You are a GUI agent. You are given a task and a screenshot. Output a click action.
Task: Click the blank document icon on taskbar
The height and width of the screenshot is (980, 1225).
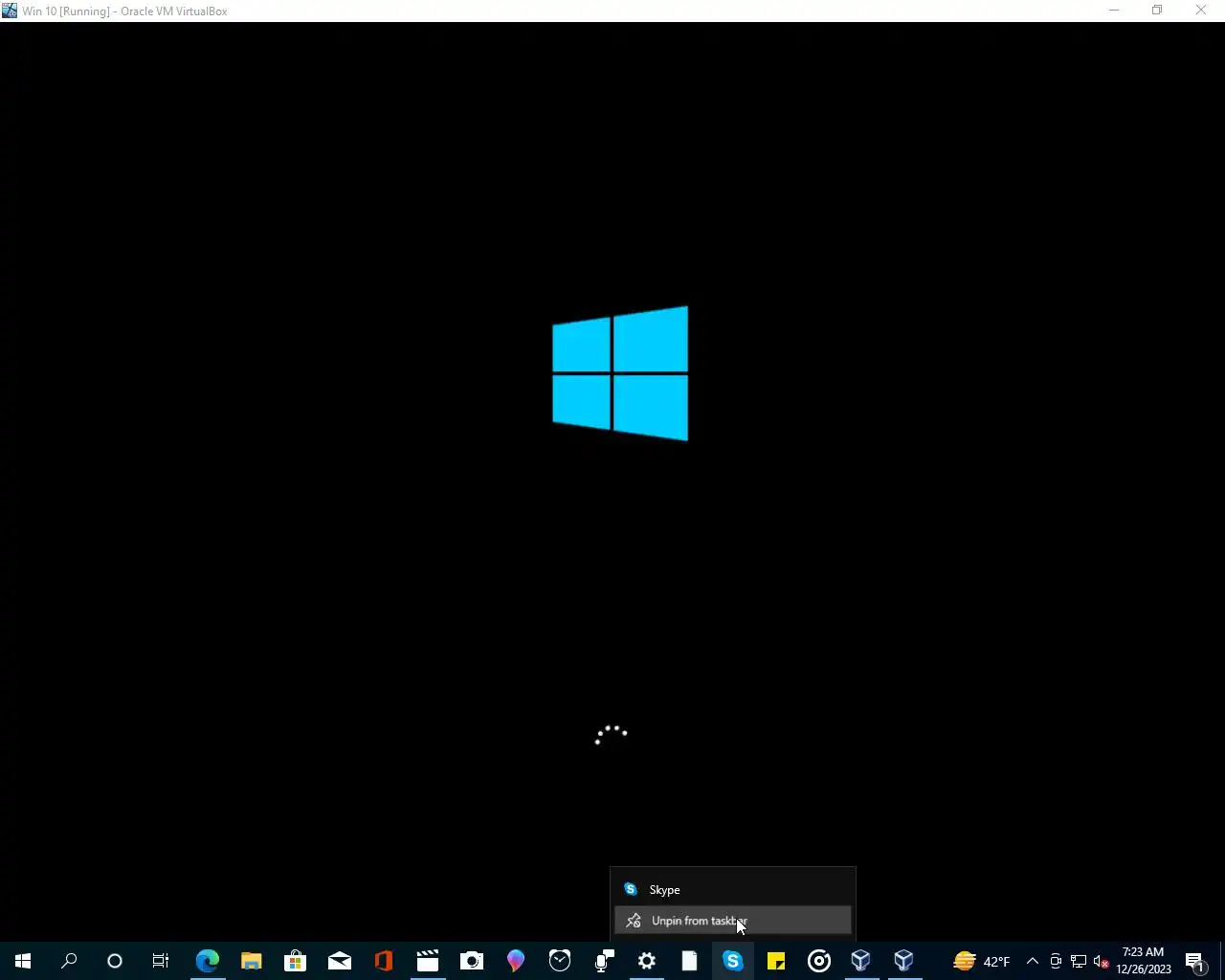tap(689, 961)
